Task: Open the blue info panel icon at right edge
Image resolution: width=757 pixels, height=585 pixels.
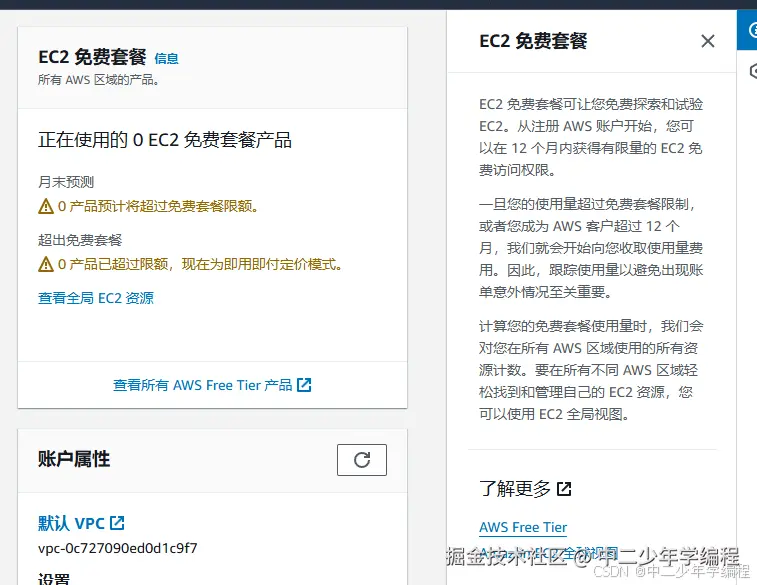Action: pyautogui.click(x=747, y=30)
